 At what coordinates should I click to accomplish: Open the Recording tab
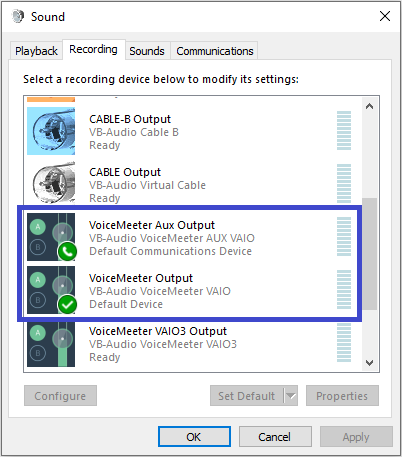94,49
